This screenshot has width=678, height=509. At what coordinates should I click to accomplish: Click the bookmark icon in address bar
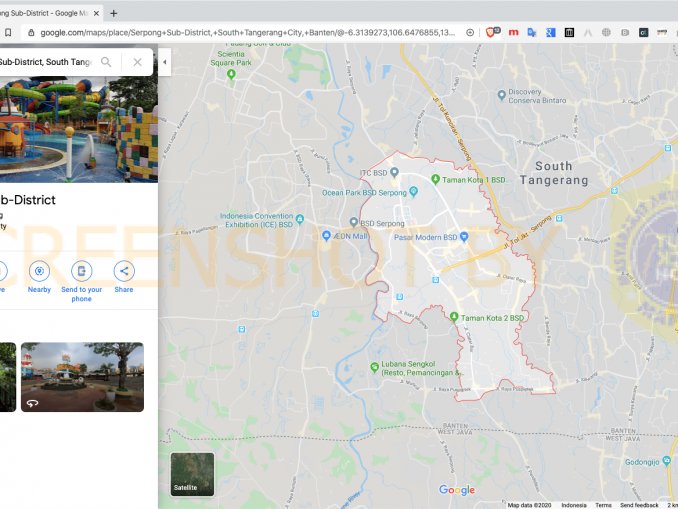point(8,33)
